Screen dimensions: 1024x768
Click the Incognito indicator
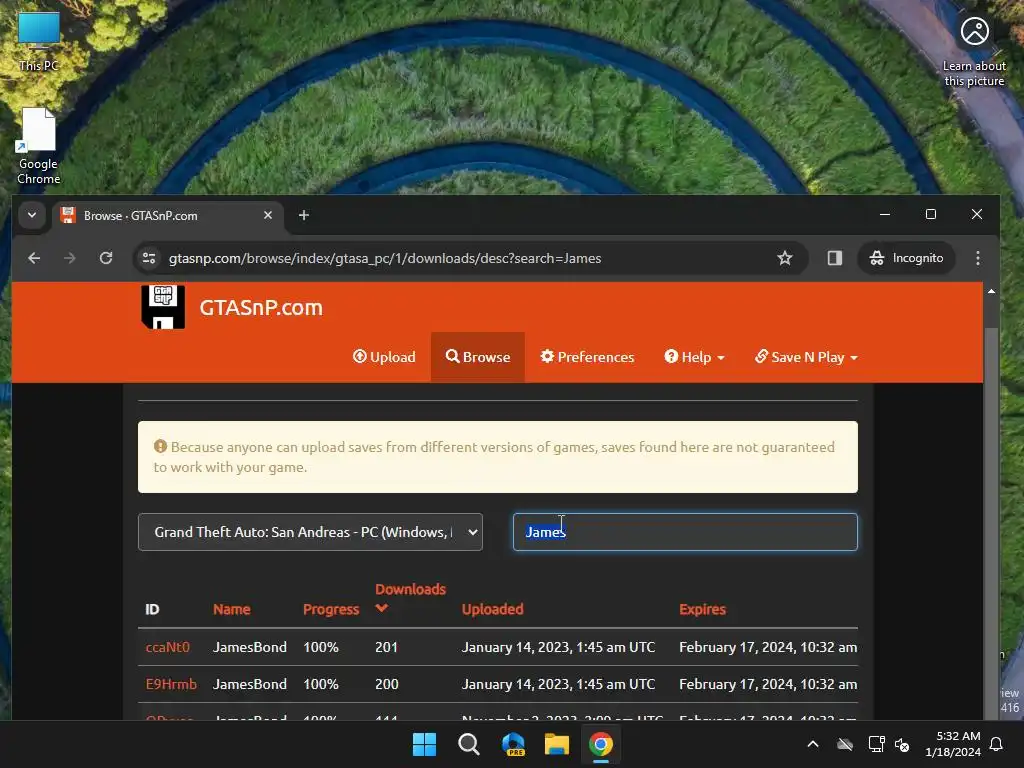(x=906, y=258)
